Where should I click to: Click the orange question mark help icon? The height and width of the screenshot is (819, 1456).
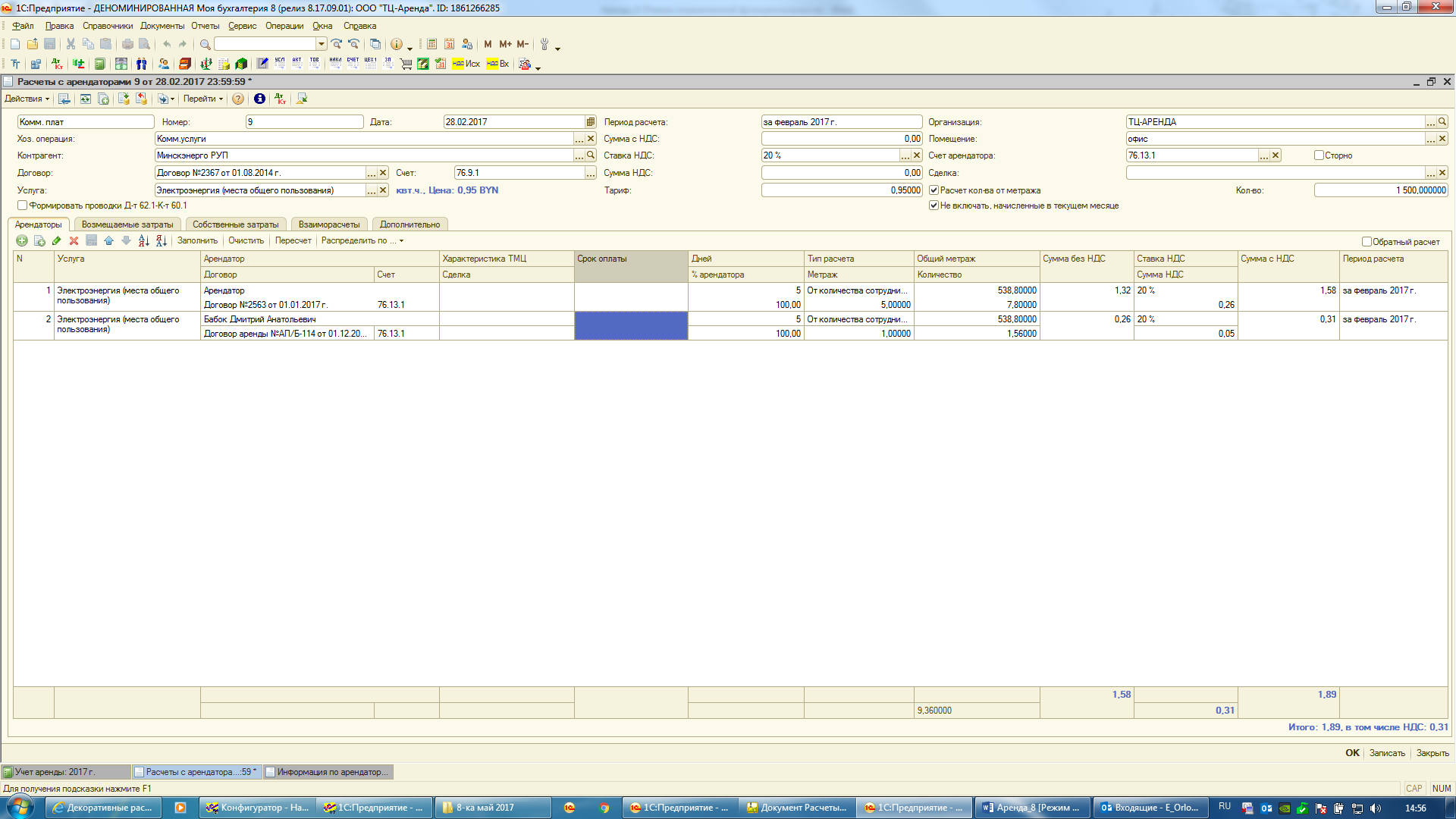(238, 99)
